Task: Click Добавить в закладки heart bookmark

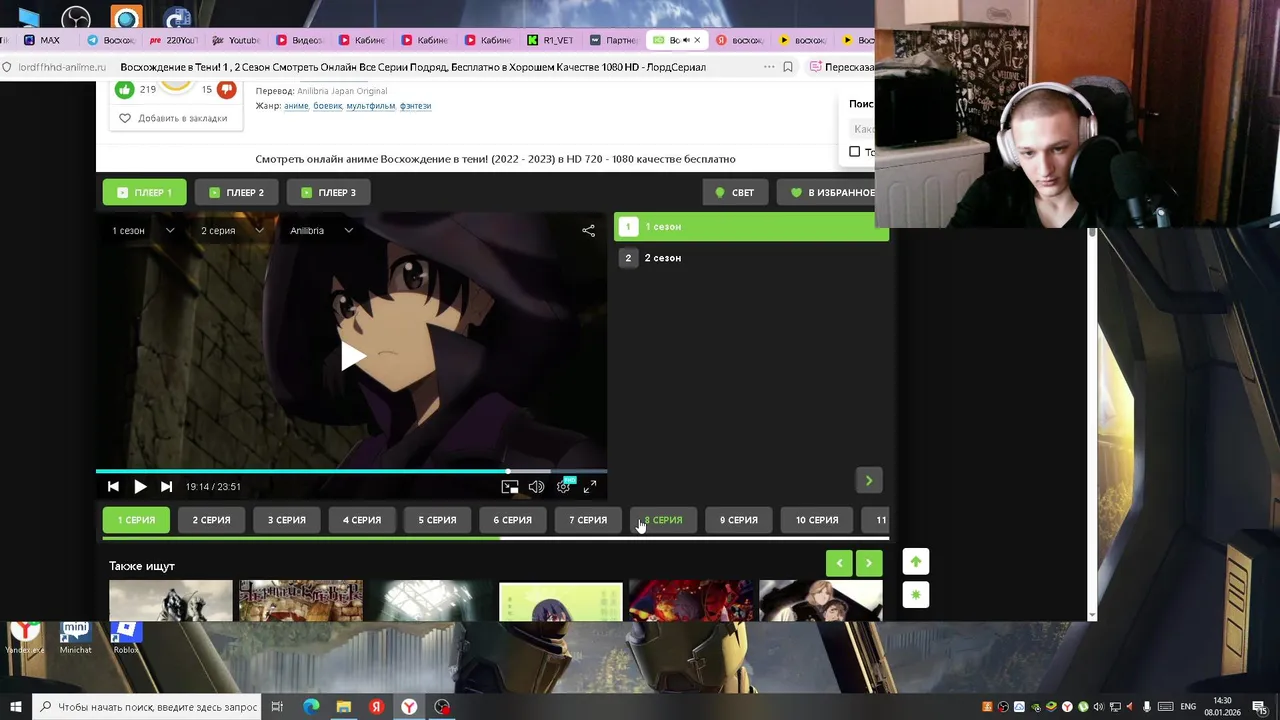Action: (173, 118)
